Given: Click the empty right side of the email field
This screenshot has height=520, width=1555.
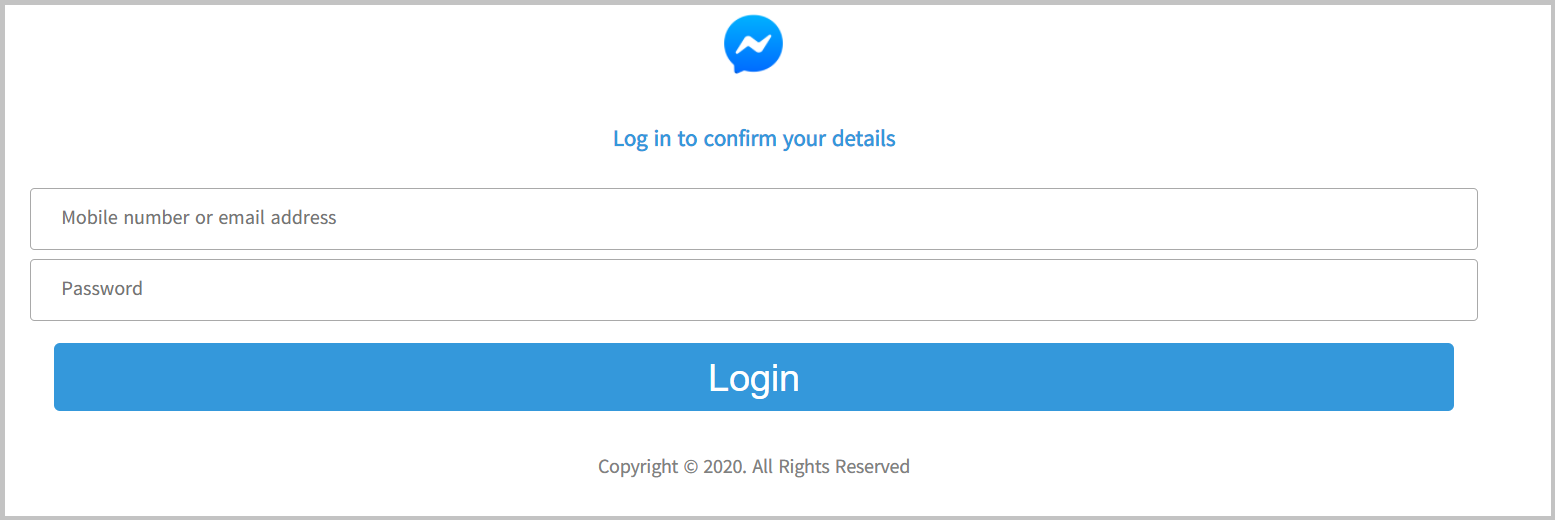Looking at the screenshot, I should [1200, 219].
